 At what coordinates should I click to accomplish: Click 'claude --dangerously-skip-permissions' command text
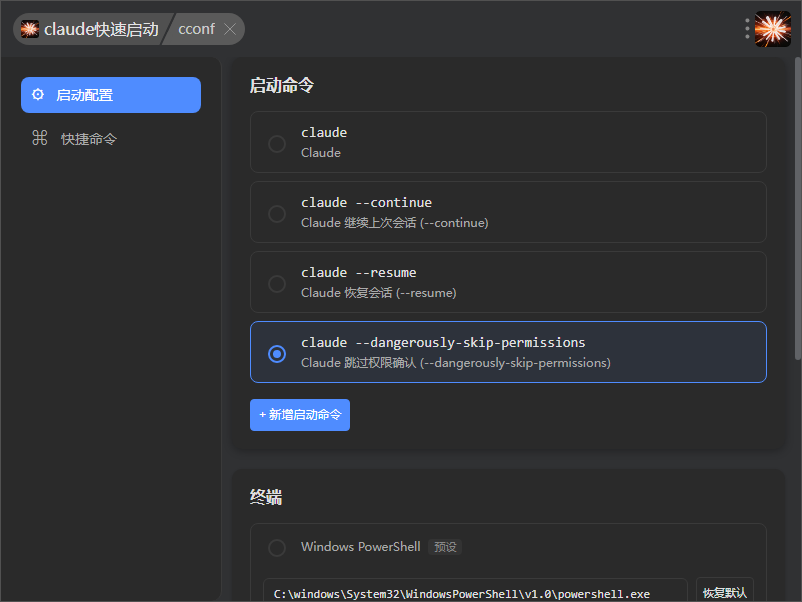pos(443,343)
